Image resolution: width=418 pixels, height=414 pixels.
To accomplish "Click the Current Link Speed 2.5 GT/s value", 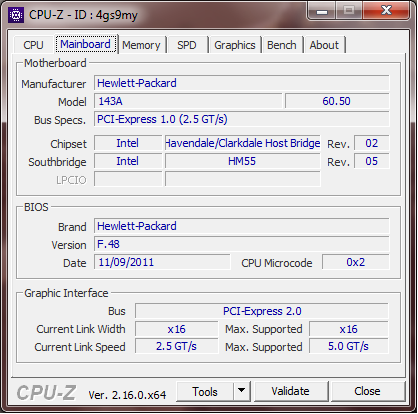I will tap(177, 346).
